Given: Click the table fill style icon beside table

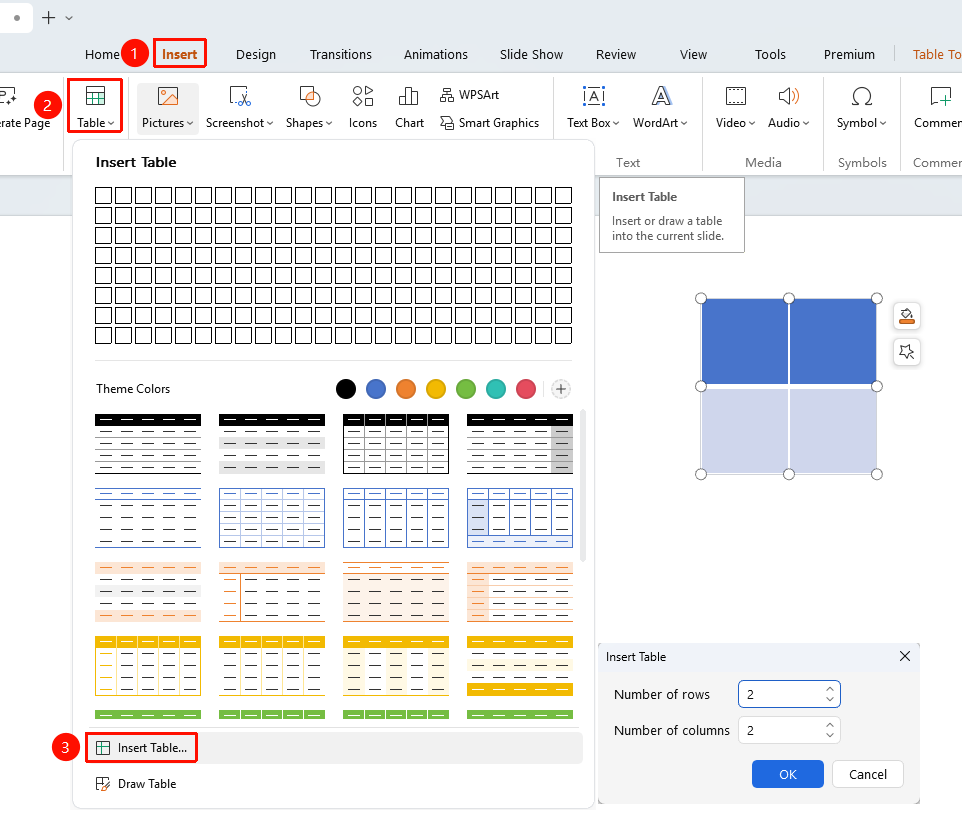Looking at the screenshot, I should tap(907, 316).
